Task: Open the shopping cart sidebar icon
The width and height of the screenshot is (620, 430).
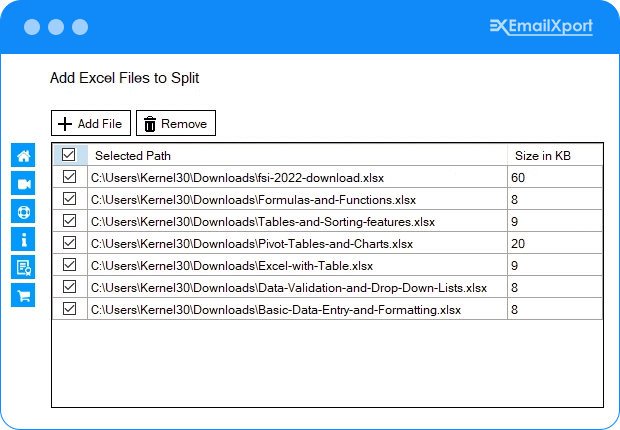Action: (23, 295)
